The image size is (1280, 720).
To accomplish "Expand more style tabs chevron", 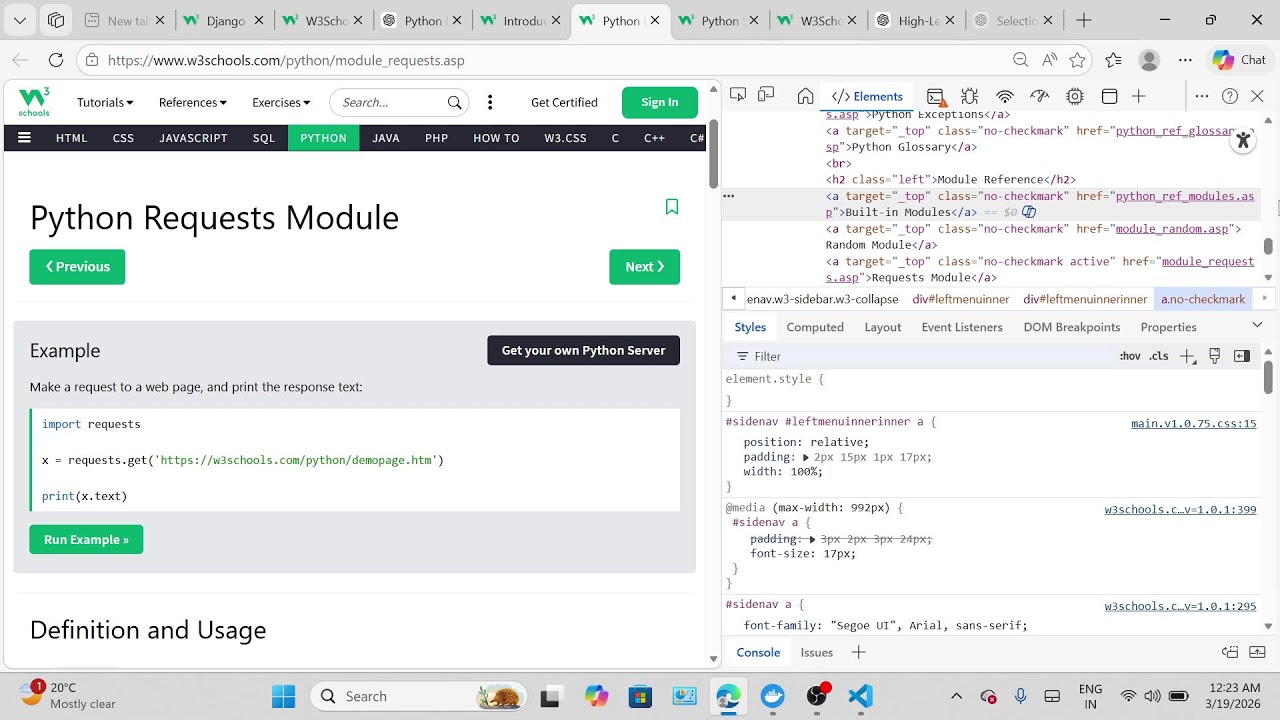I will 1257,325.
